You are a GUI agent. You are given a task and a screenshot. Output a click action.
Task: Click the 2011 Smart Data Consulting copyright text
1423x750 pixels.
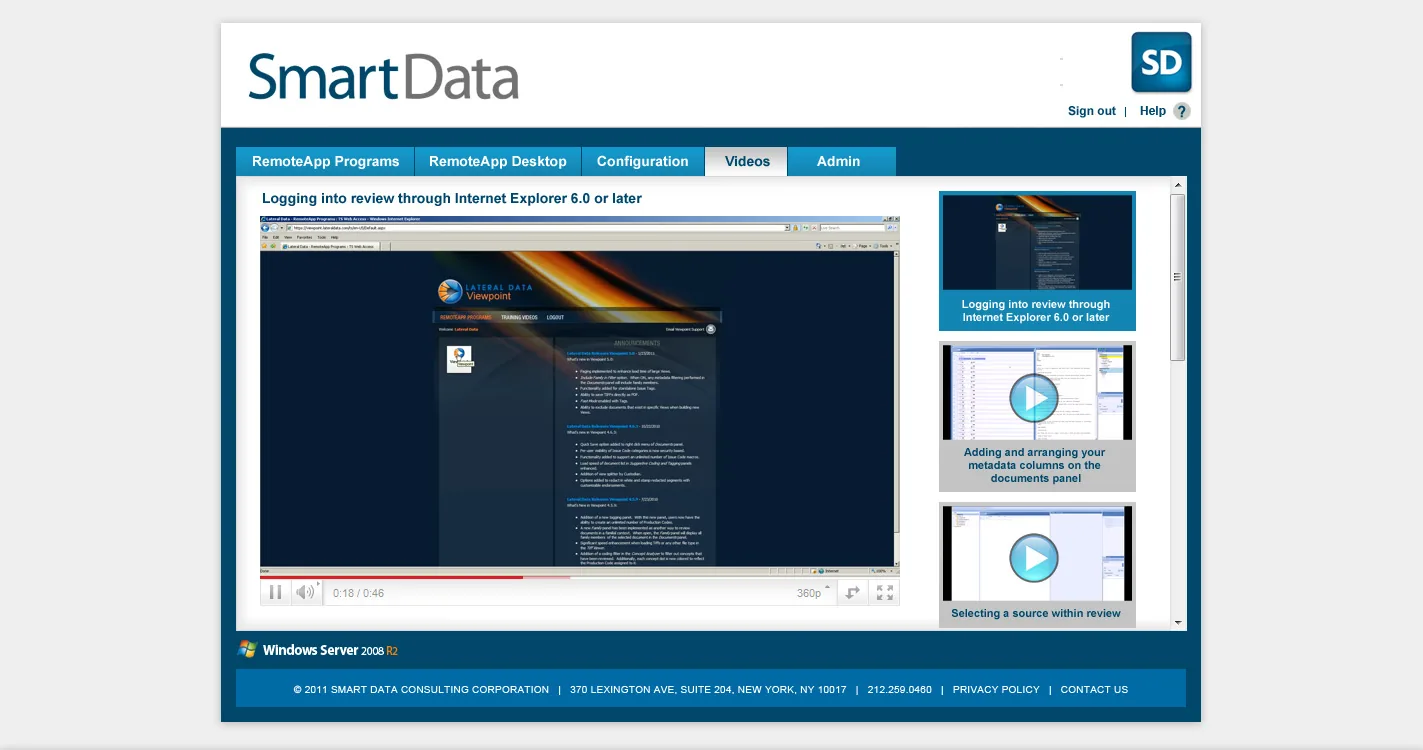click(x=421, y=689)
